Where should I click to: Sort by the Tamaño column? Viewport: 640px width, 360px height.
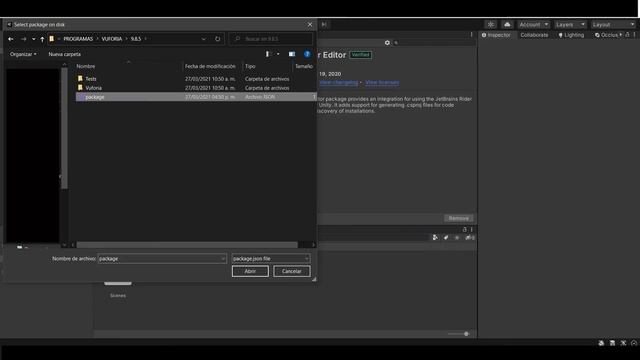(304, 66)
